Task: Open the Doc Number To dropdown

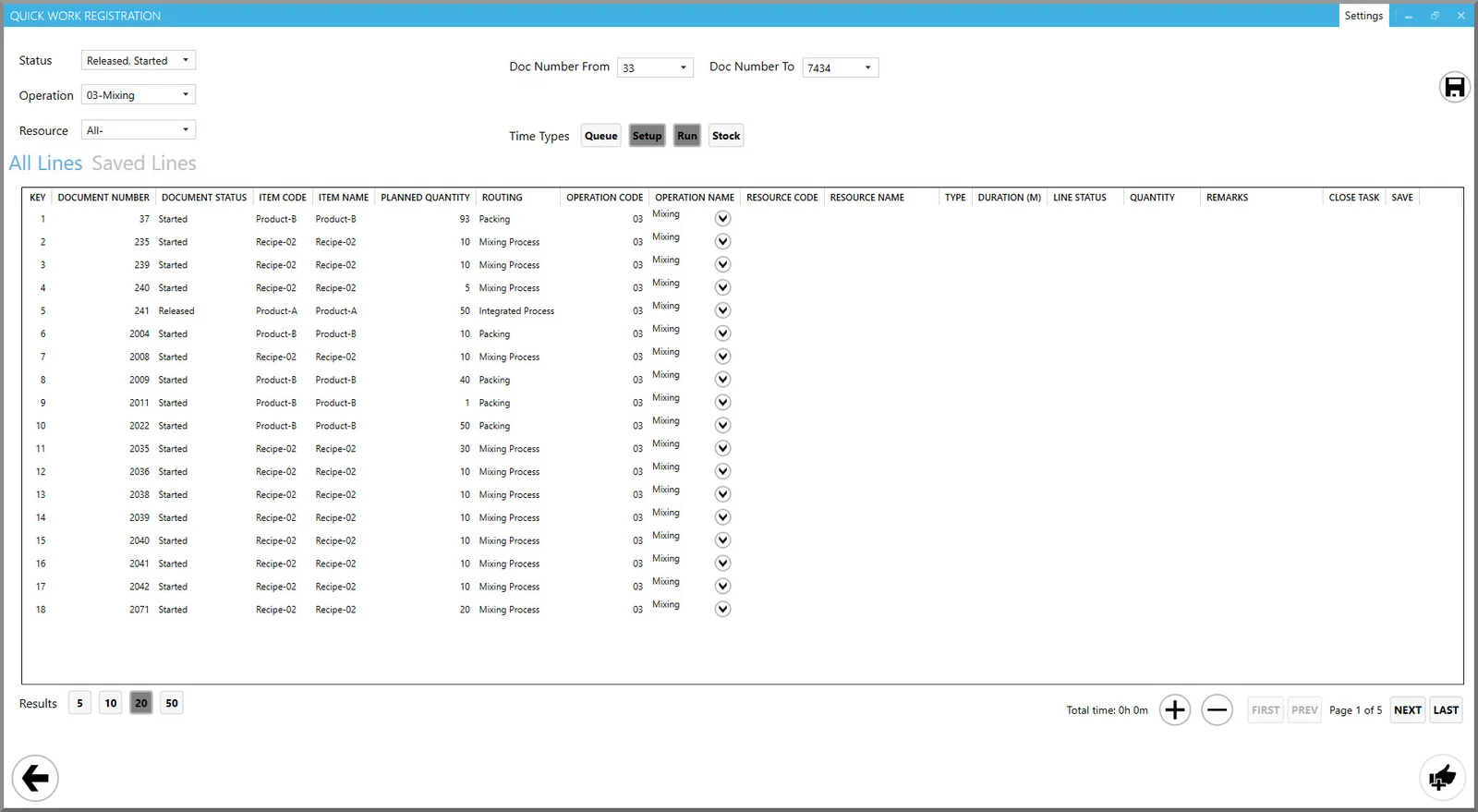Action: click(841, 67)
